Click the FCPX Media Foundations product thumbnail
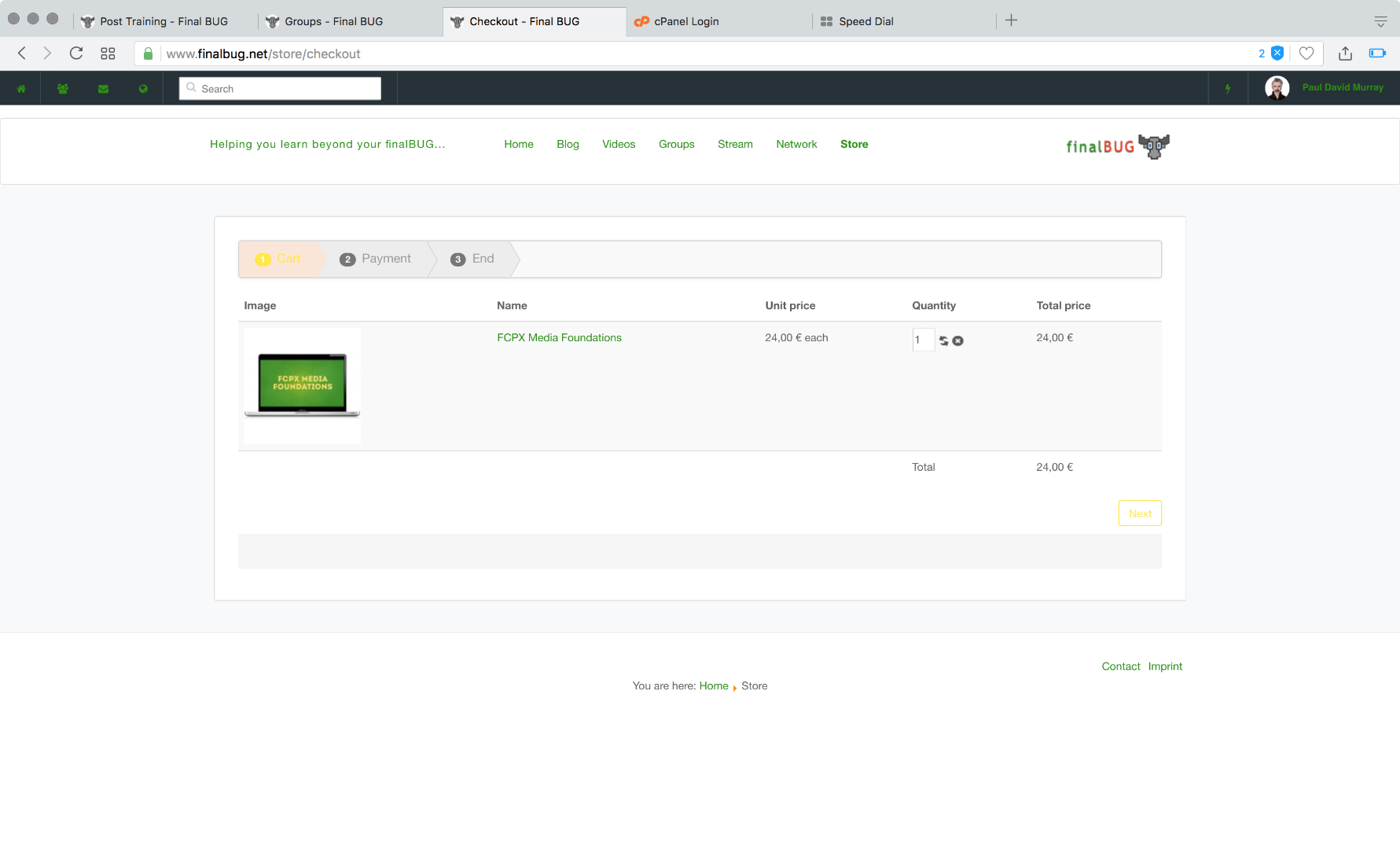 [303, 385]
